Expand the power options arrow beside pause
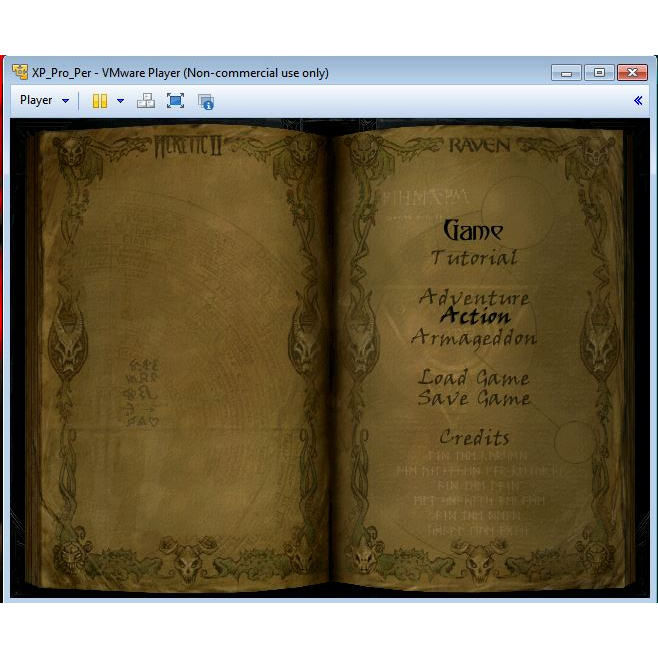The width and height of the screenshot is (658, 658). [120, 101]
